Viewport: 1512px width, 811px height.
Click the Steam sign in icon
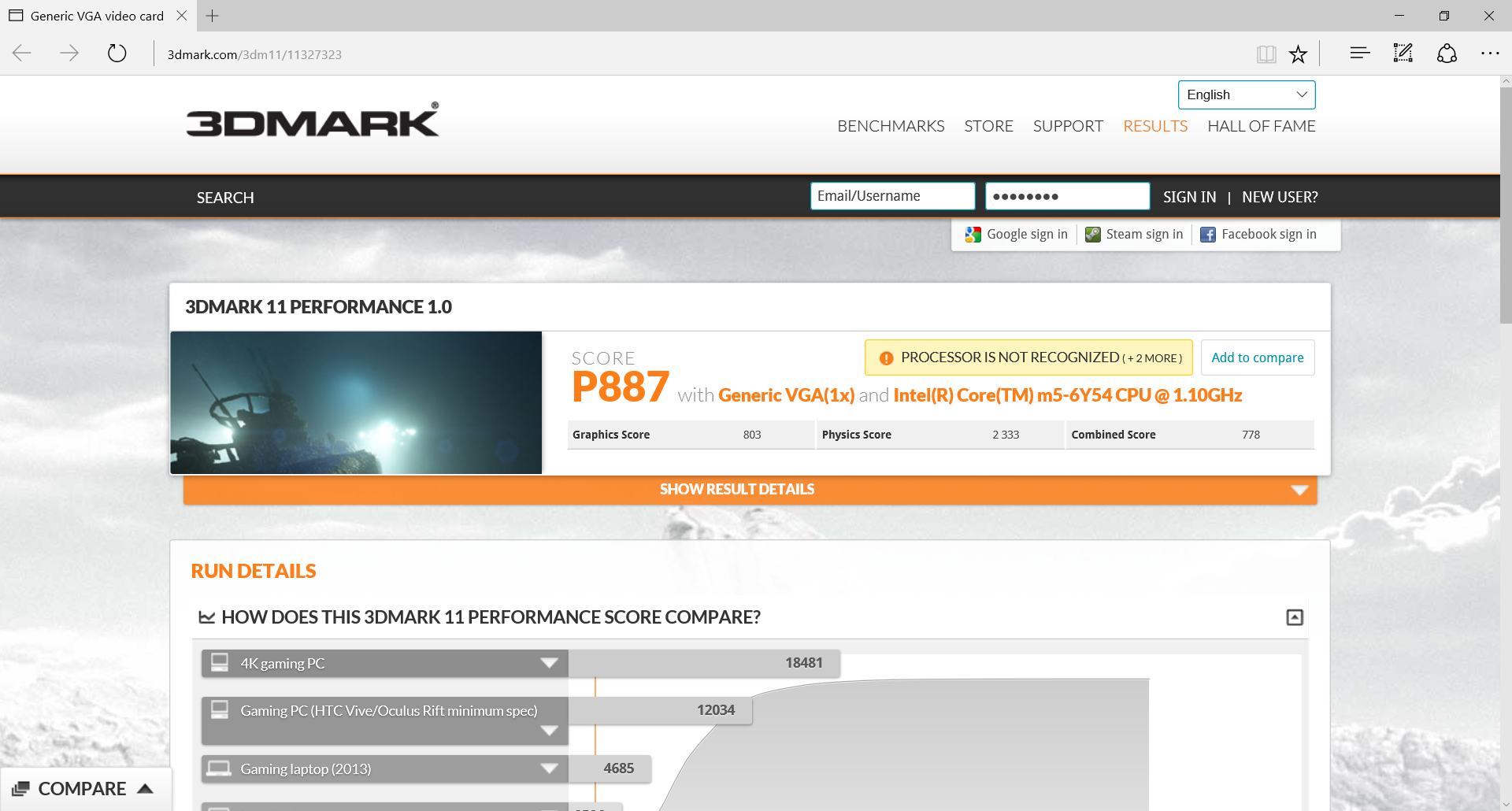pos(1093,235)
